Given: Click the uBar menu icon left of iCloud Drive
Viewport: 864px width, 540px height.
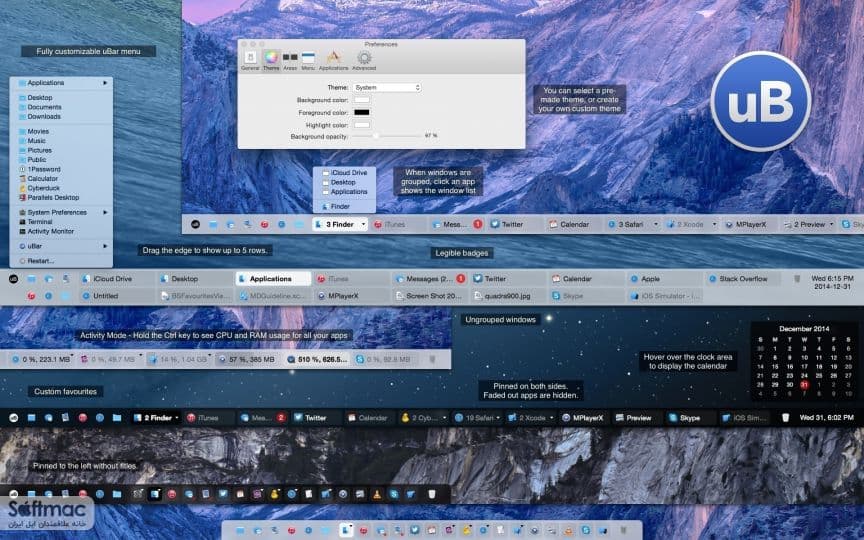Looking at the screenshot, I should click(13, 279).
